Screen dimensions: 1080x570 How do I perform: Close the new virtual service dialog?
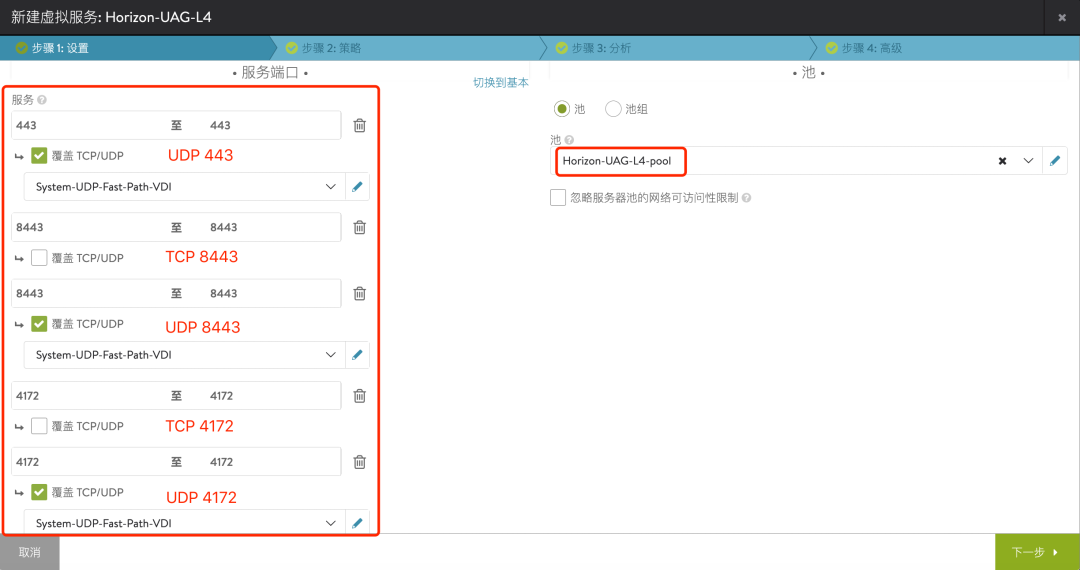tap(1061, 18)
